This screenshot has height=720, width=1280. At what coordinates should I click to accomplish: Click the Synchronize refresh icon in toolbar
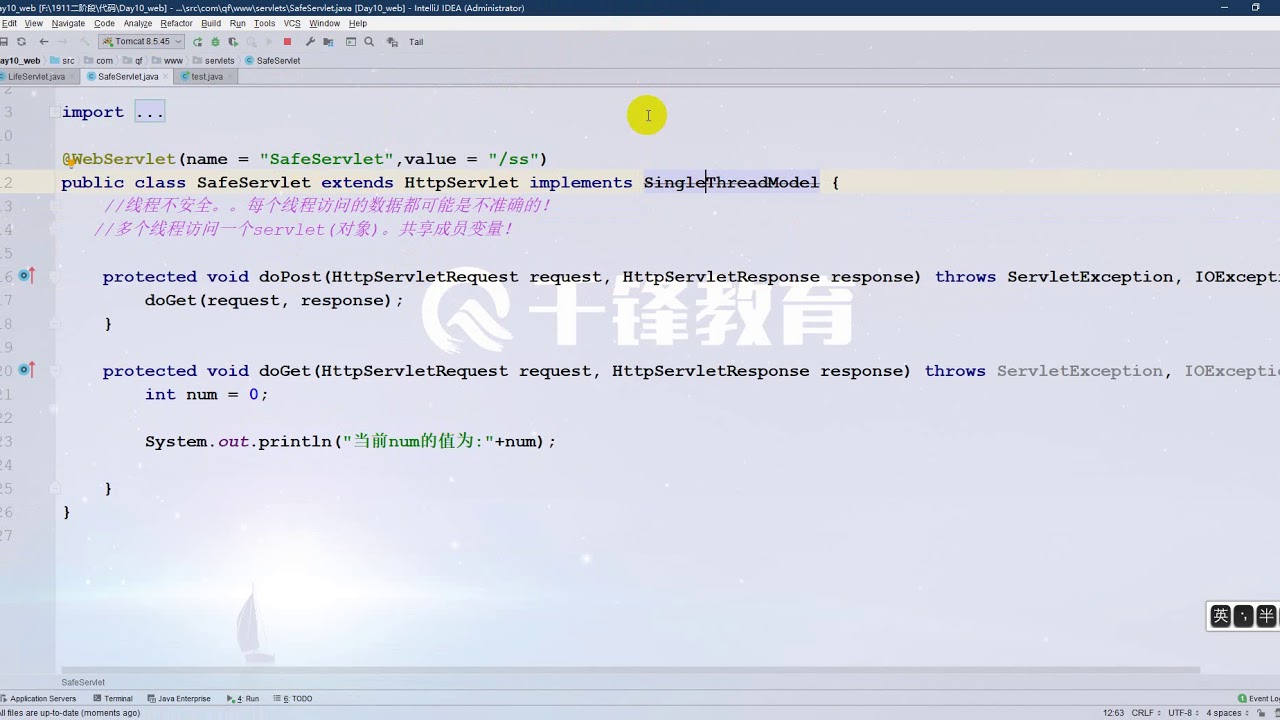(21, 42)
